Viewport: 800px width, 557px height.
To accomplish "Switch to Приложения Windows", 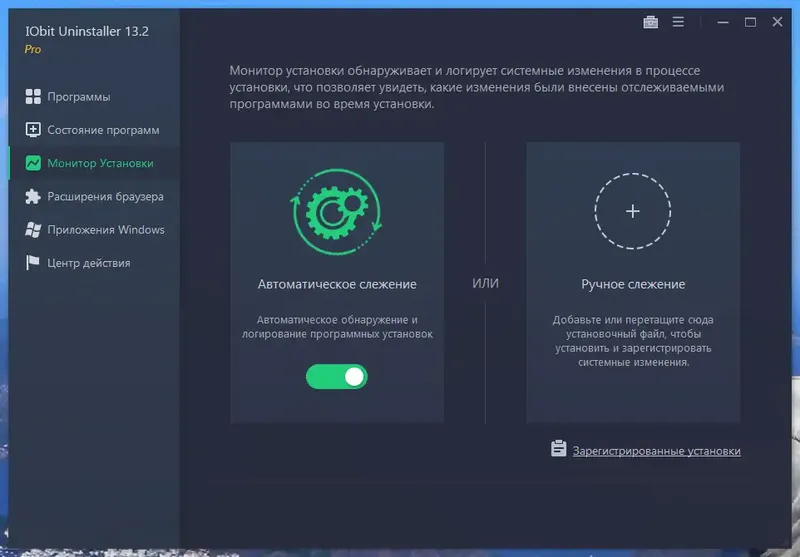I will 106,230.
